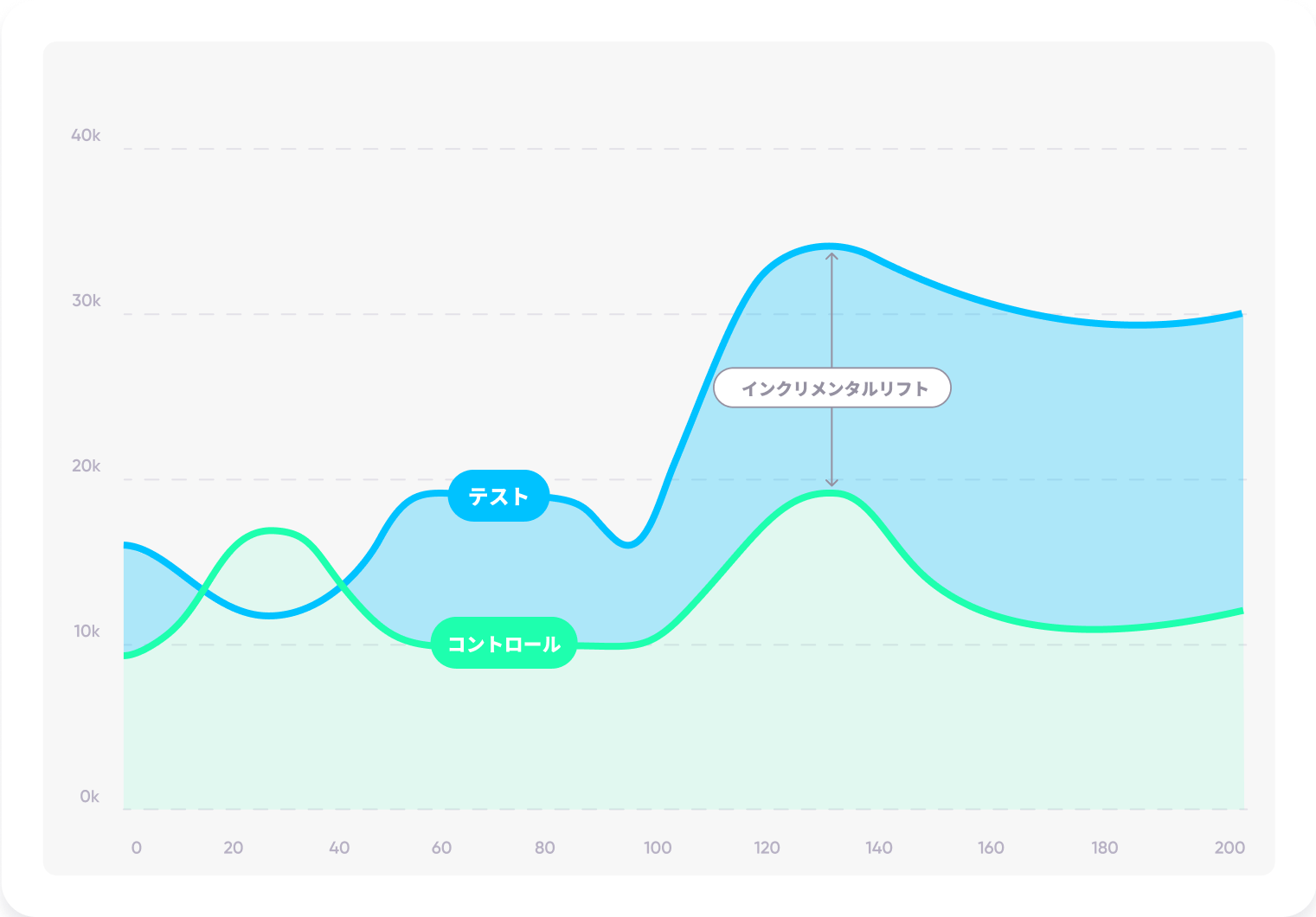Viewport: 1316px width, 917px height.
Task: Click the 10k y-axis label
Action: [x=87, y=632]
